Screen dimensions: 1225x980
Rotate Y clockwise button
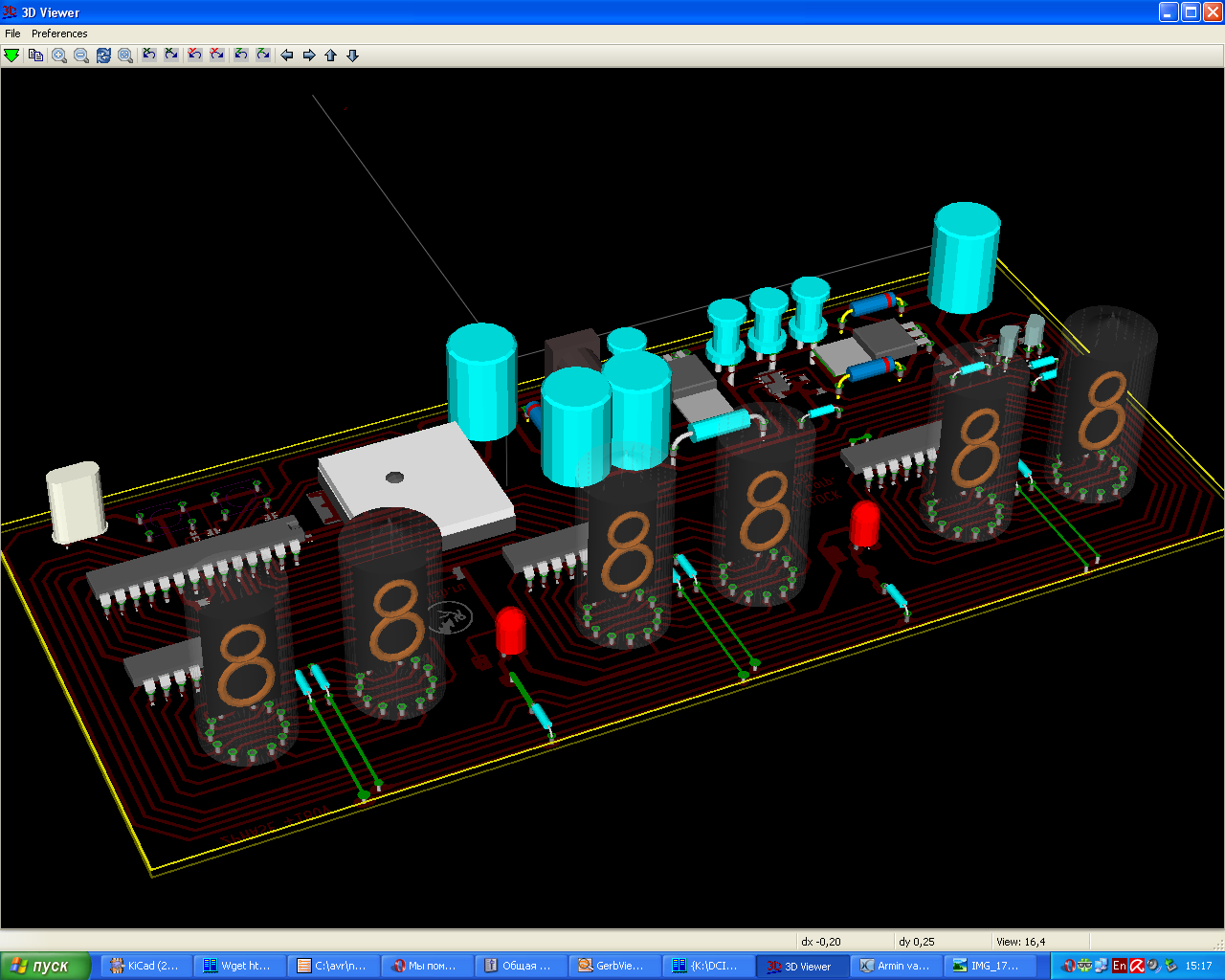(217, 56)
